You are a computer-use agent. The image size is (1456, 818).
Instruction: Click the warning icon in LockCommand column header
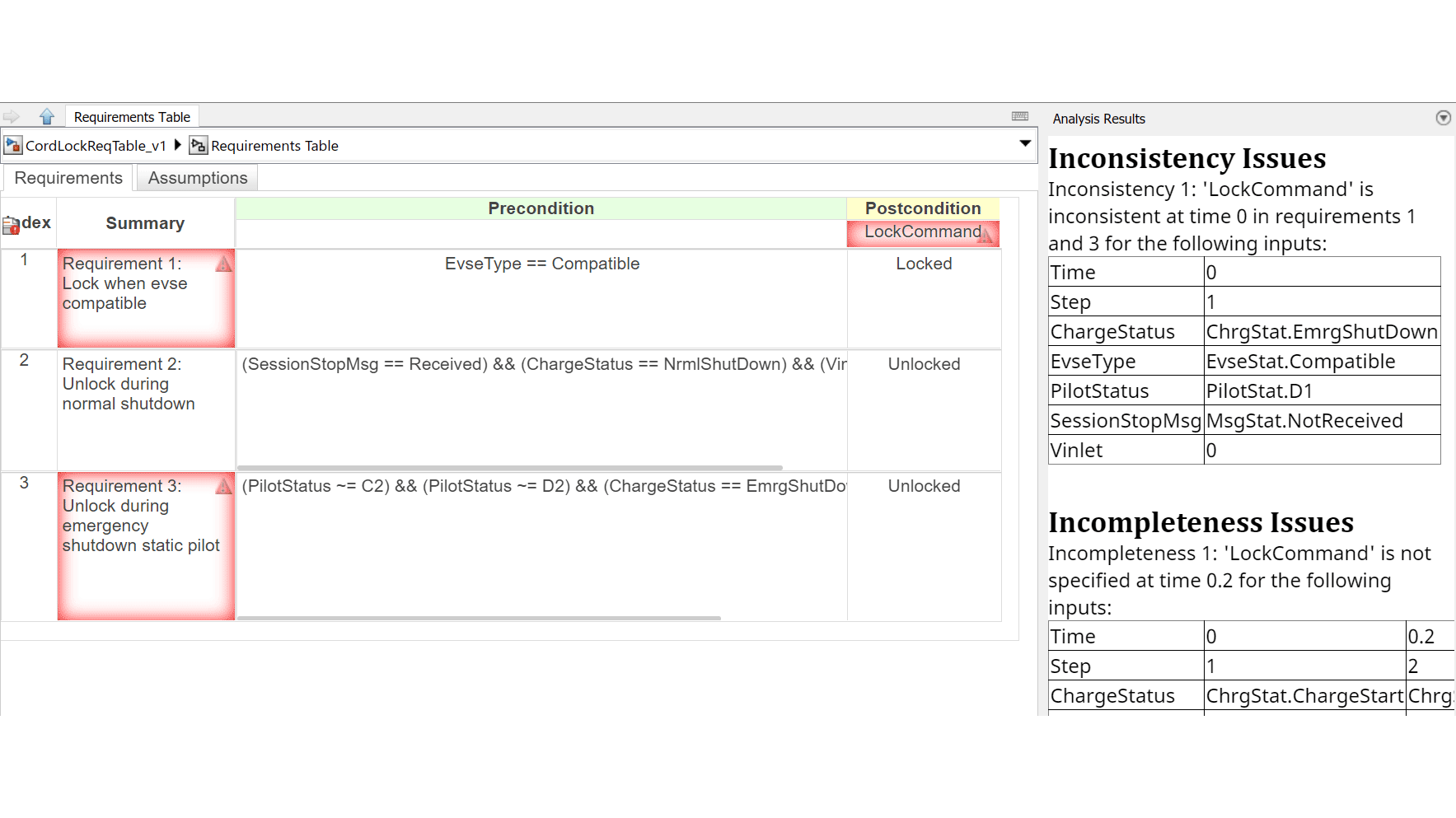986,234
